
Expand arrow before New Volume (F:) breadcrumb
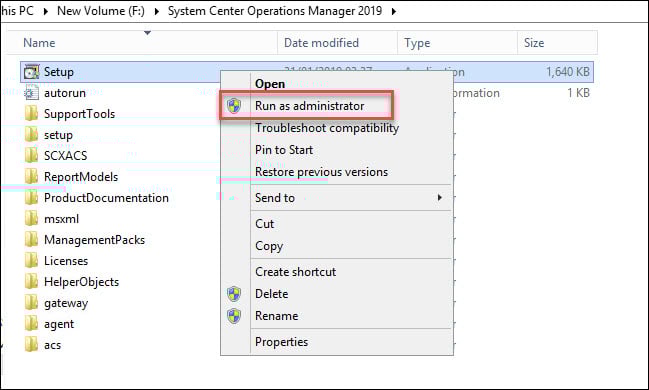(46, 11)
